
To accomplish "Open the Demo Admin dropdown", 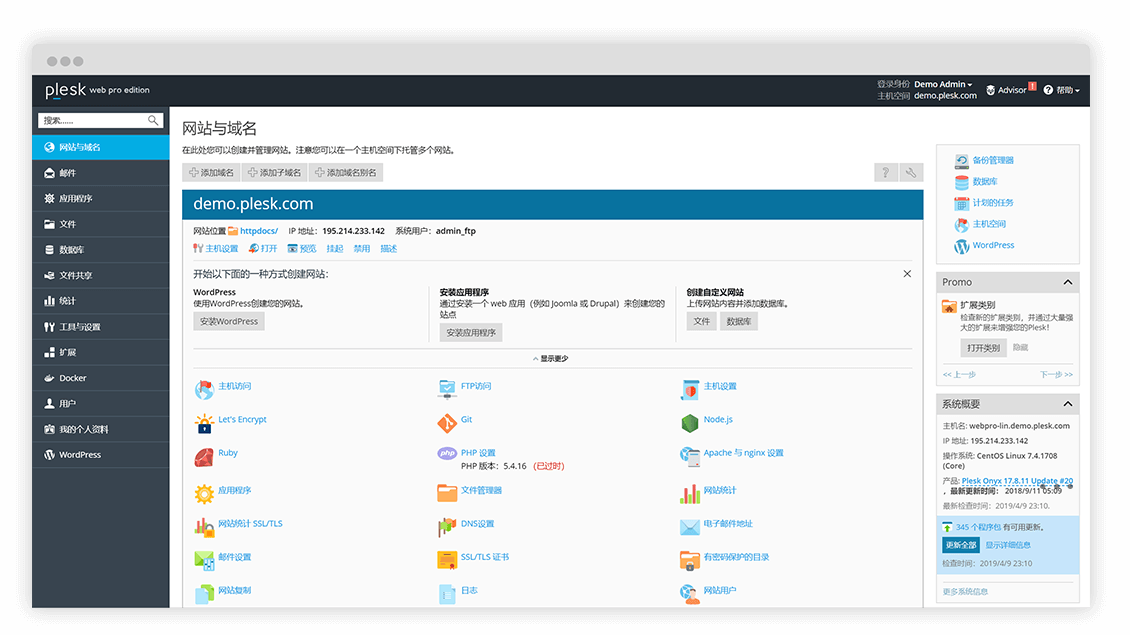I will click(x=943, y=84).
